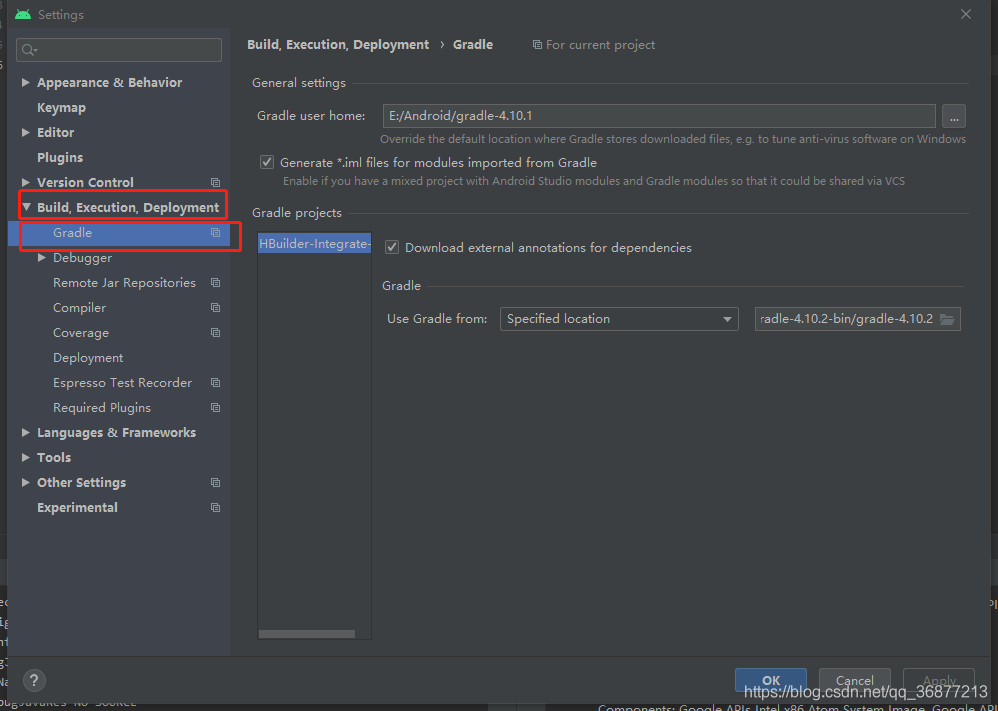Click the project-level icon beside Gradle
The image size is (998, 711).
pos(215,233)
